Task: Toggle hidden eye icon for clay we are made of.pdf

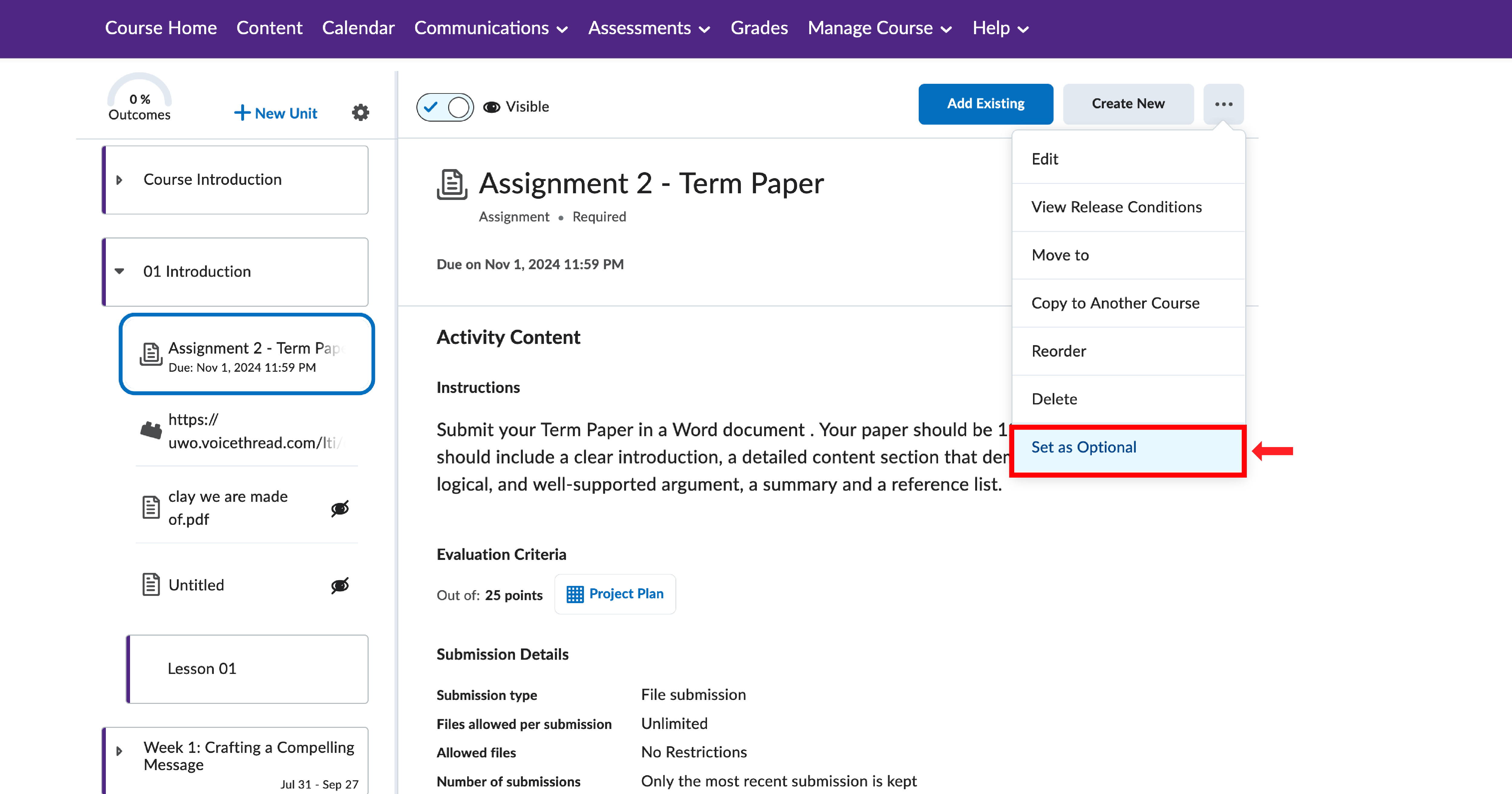Action: pos(340,508)
